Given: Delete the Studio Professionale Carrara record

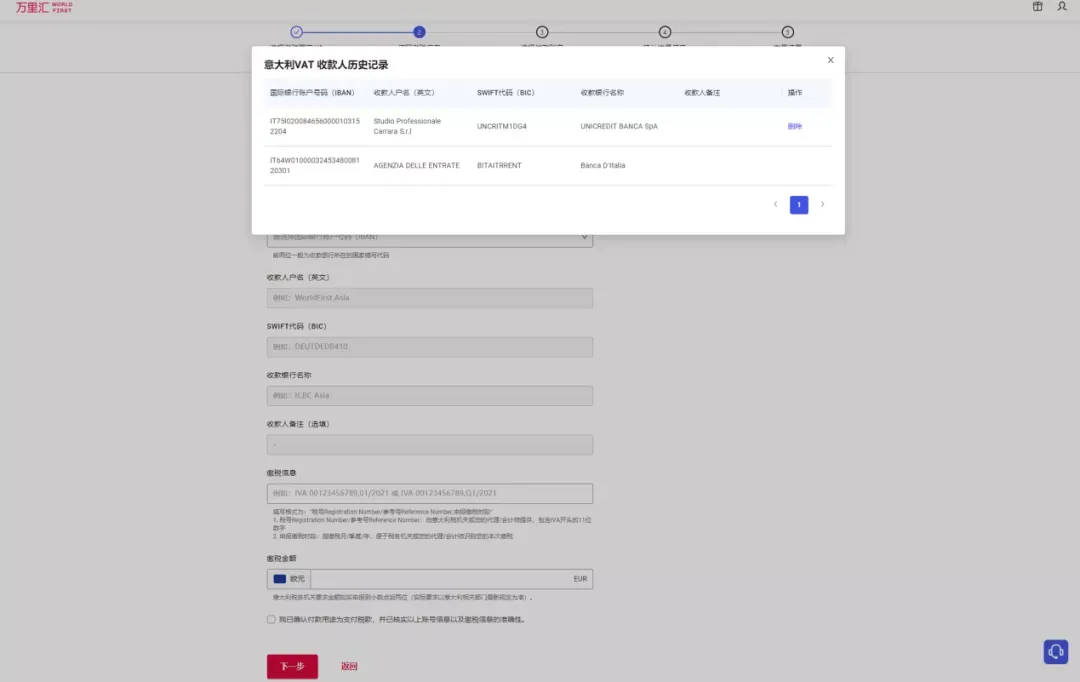Looking at the screenshot, I should (794, 126).
